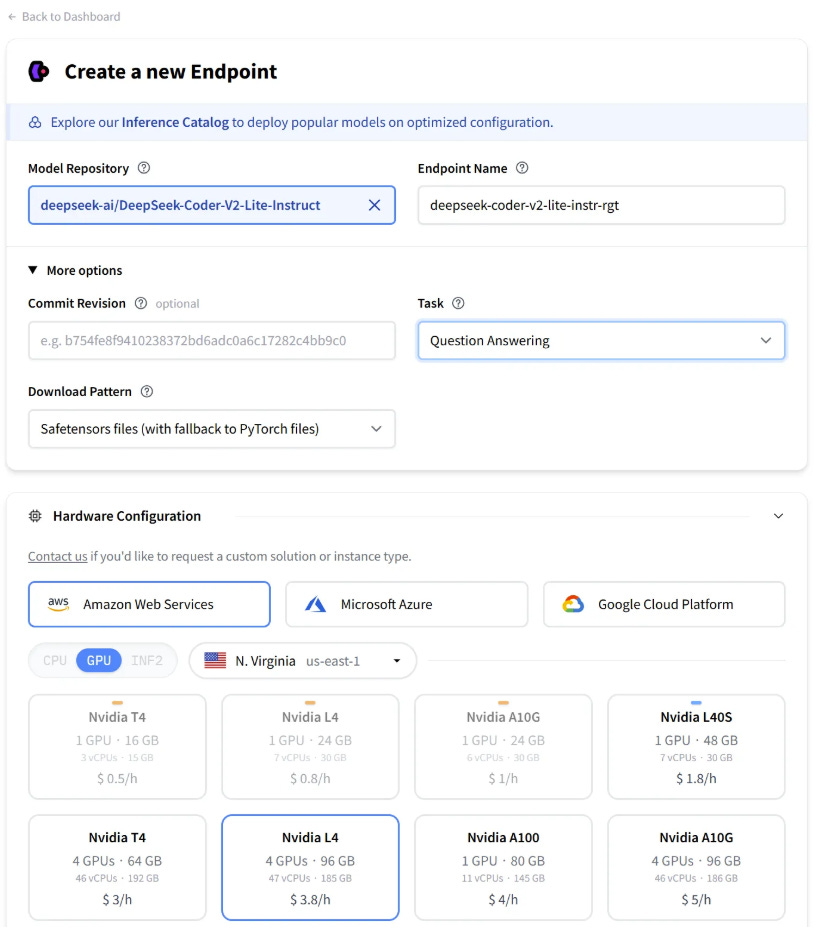The width and height of the screenshot is (816, 936).
Task: Select Nvidia L4 4 GPUs 96 GB card
Action: pos(310,867)
